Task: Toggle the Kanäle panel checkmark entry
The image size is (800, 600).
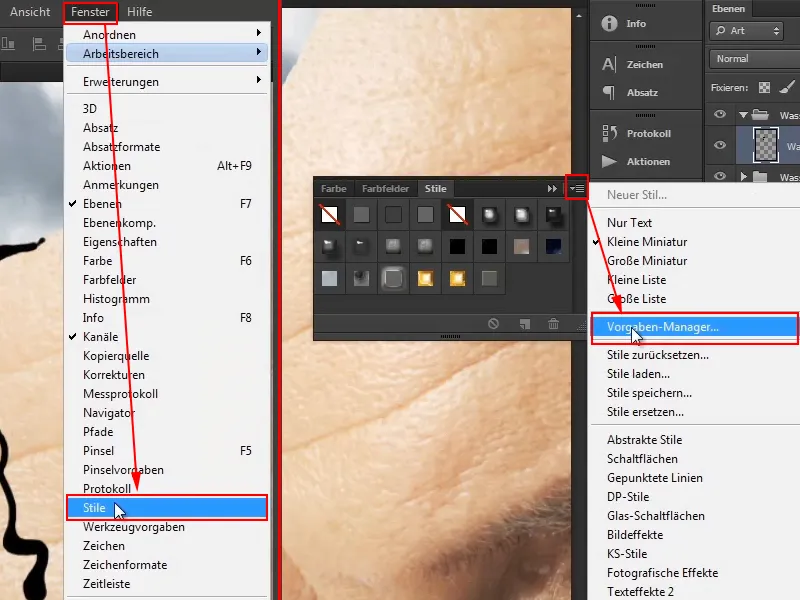Action: (x=167, y=337)
